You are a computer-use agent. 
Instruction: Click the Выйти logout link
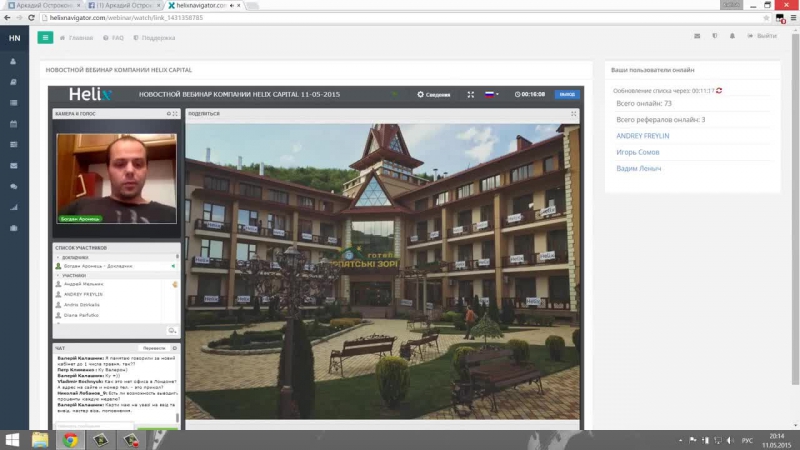(x=762, y=36)
